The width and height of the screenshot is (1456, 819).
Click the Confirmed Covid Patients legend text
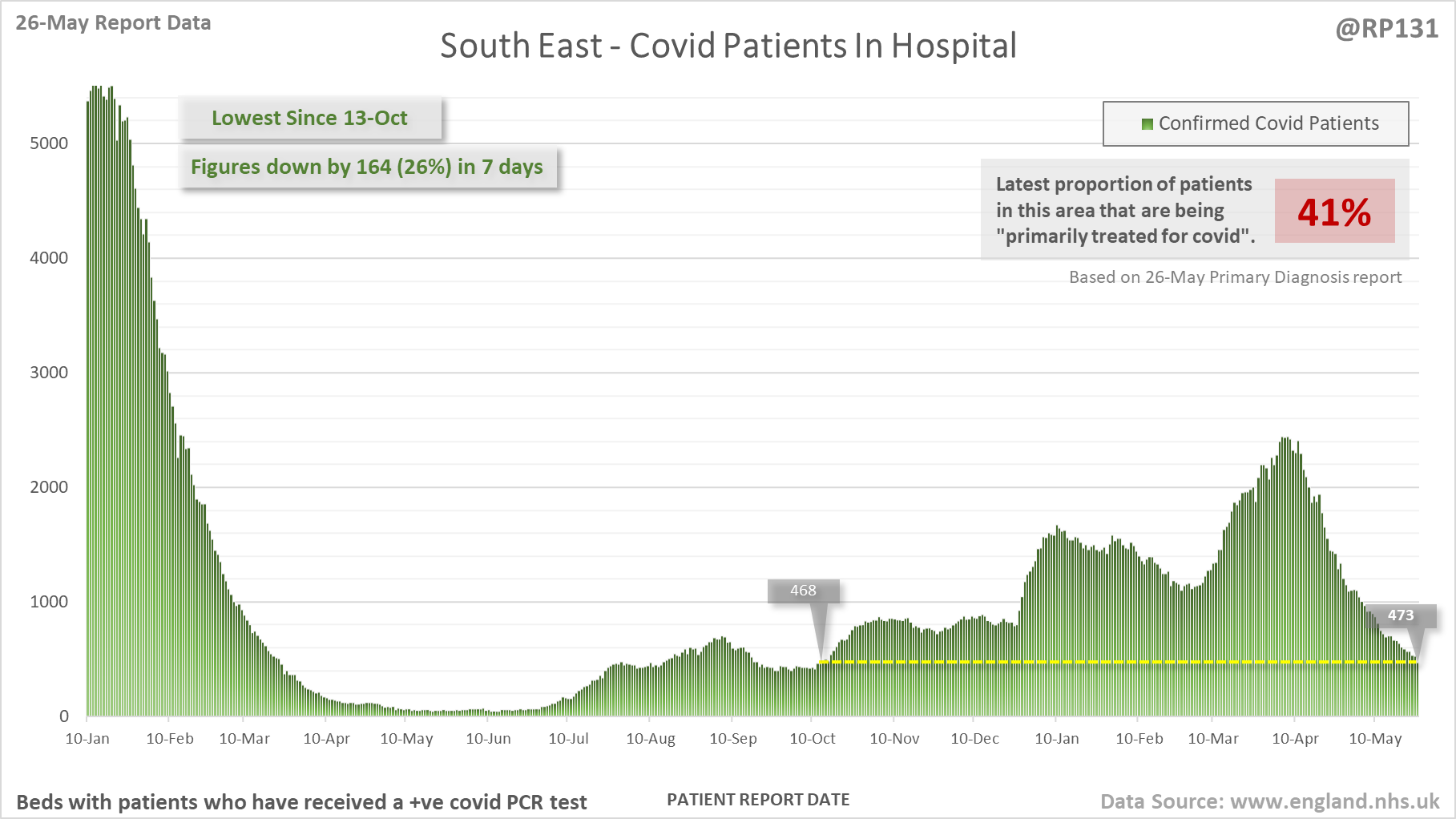[1268, 123]
